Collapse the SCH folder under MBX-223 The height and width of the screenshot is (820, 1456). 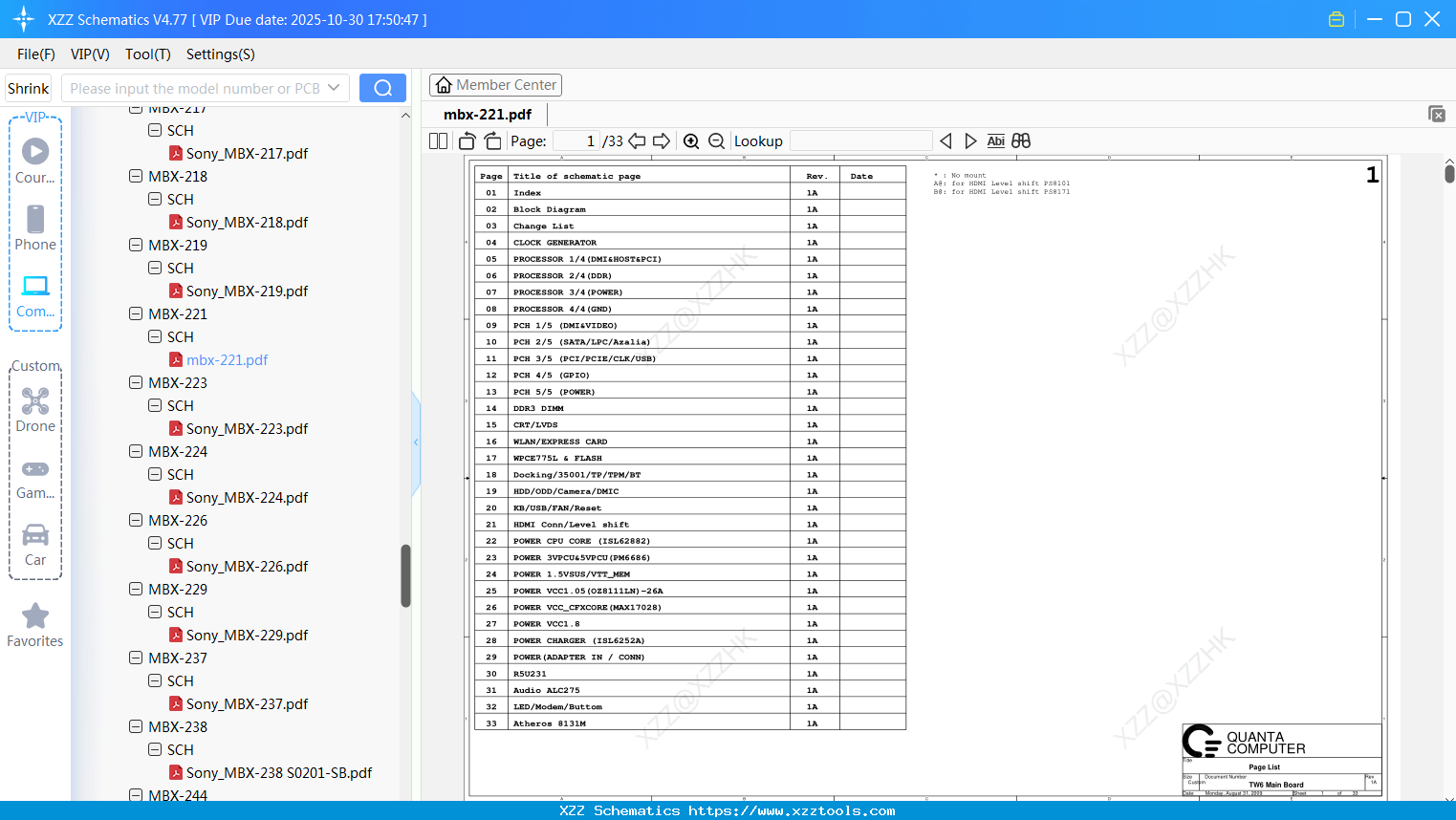point(155,405)
